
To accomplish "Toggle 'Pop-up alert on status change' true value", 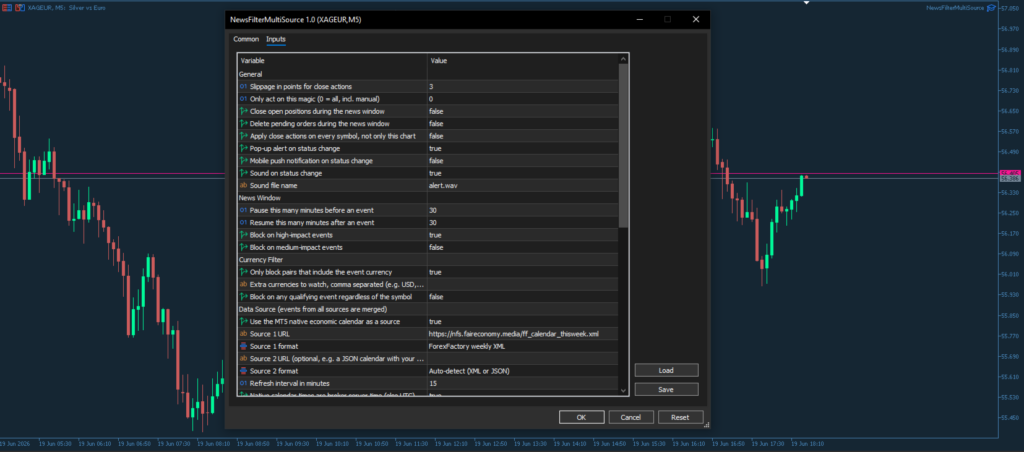I will [522, 148].
